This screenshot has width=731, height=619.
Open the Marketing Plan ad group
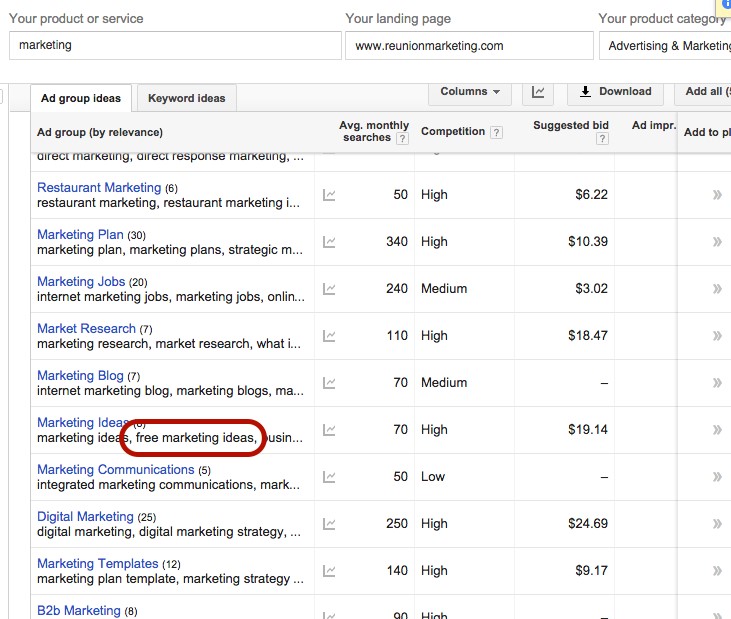pos(80,234)
